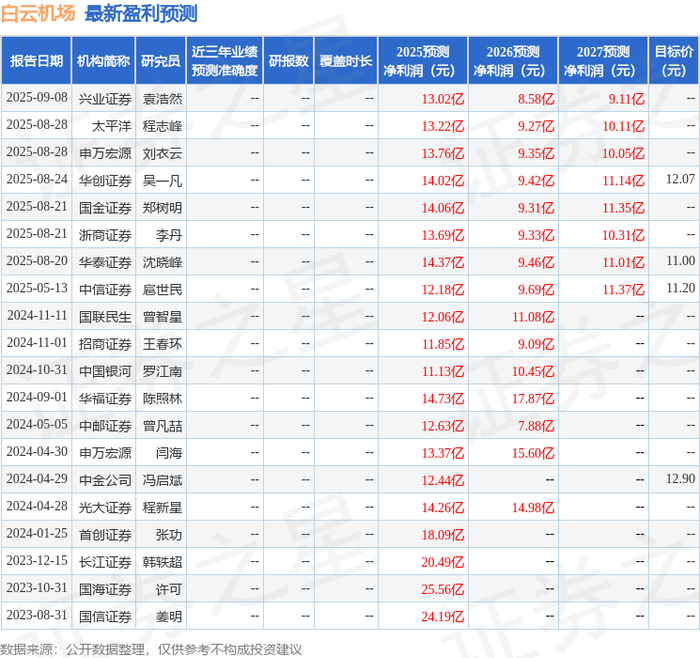The height and width of the screenshot is (658, 700).
Task: Click the date 2025-05-13
Action: point(37,288)
